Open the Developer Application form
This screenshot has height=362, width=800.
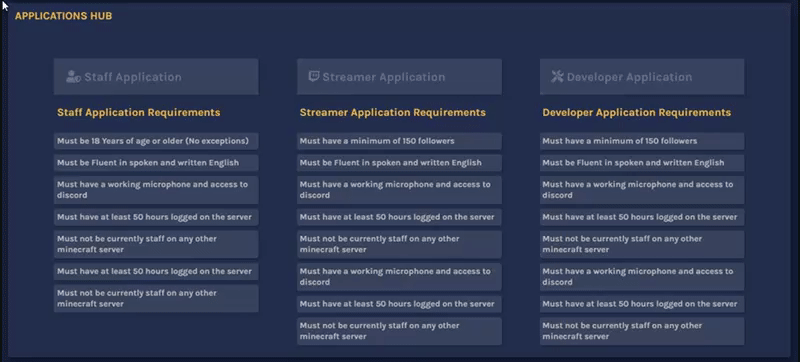(x=642, y=76)
